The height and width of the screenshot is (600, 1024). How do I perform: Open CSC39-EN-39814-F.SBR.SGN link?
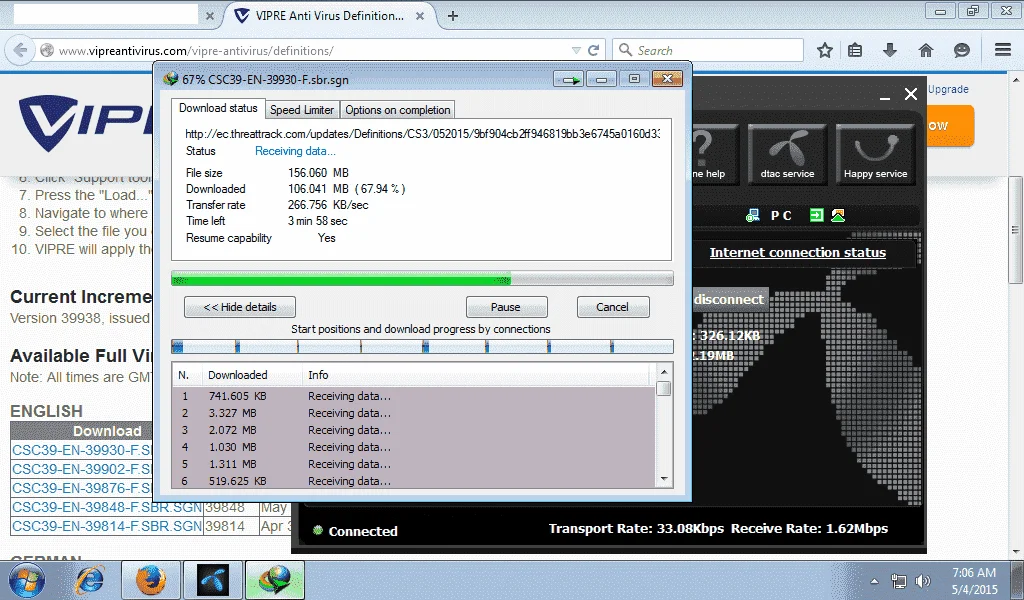[x=106, y=526]
